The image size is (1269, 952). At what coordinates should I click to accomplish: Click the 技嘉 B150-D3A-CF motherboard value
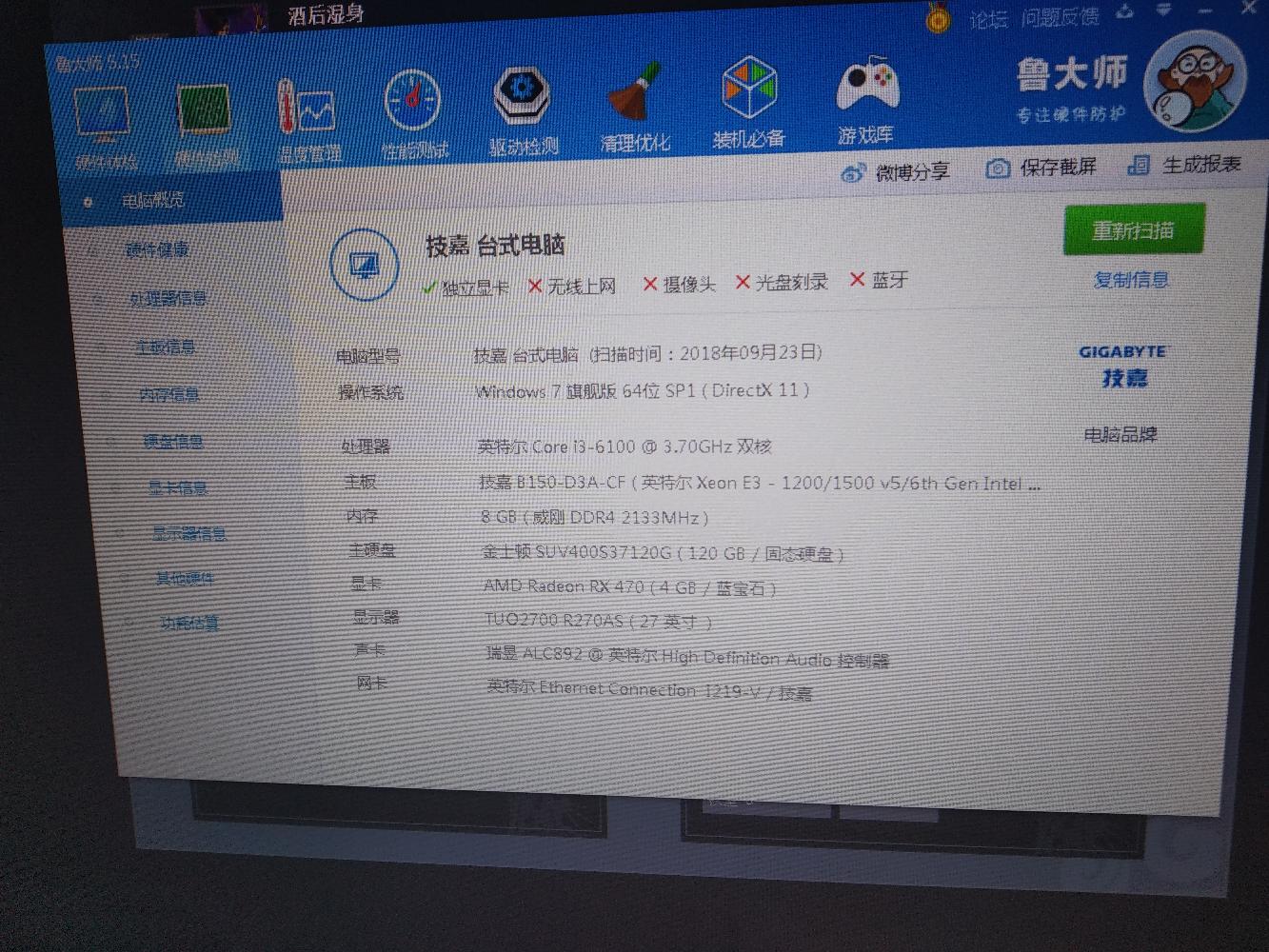pos(759,483)
